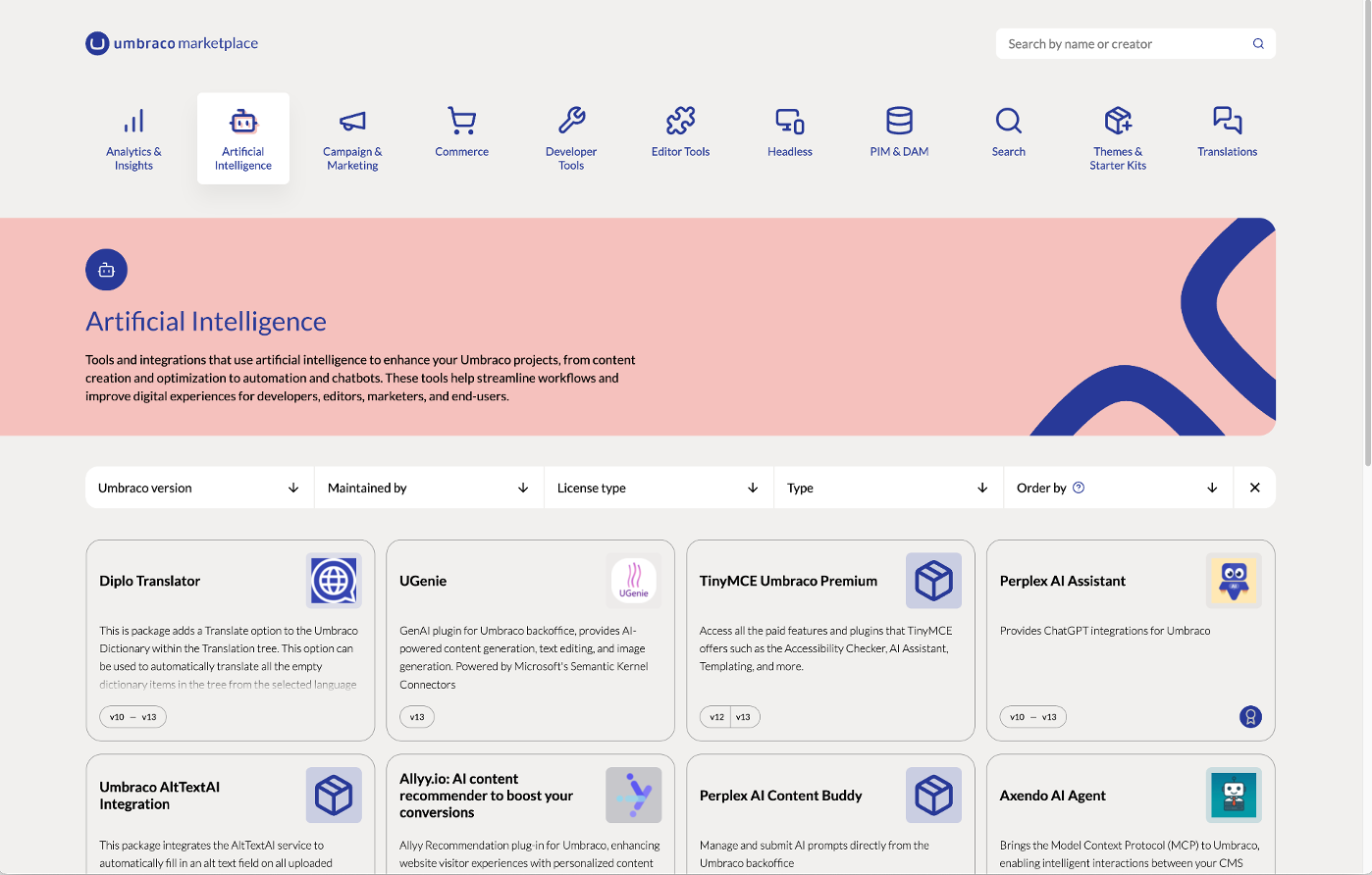
Task: Open the Allyy.io AI content recommender title
Action: 486,796
